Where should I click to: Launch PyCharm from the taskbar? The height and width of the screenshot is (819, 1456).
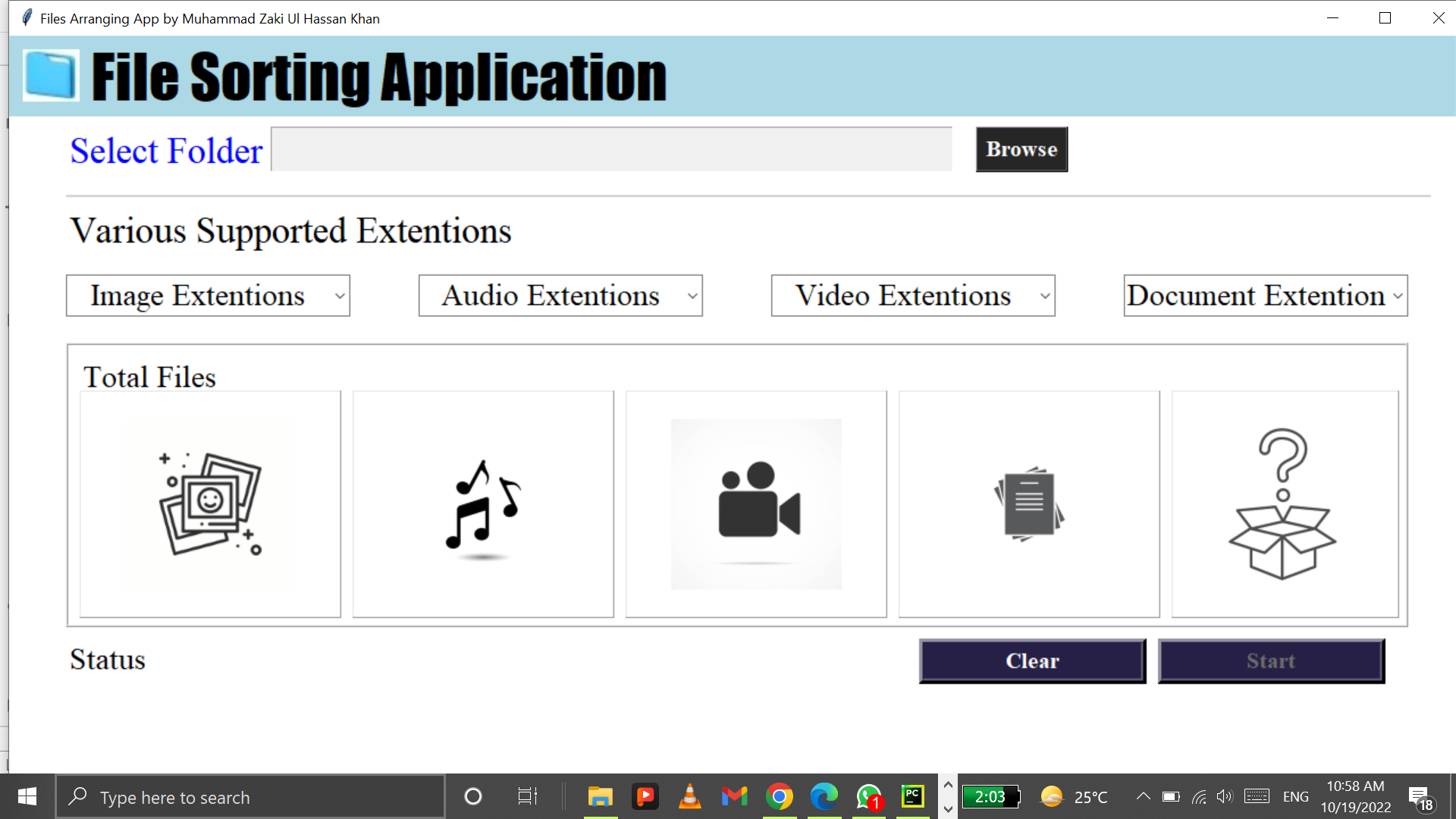912,797
